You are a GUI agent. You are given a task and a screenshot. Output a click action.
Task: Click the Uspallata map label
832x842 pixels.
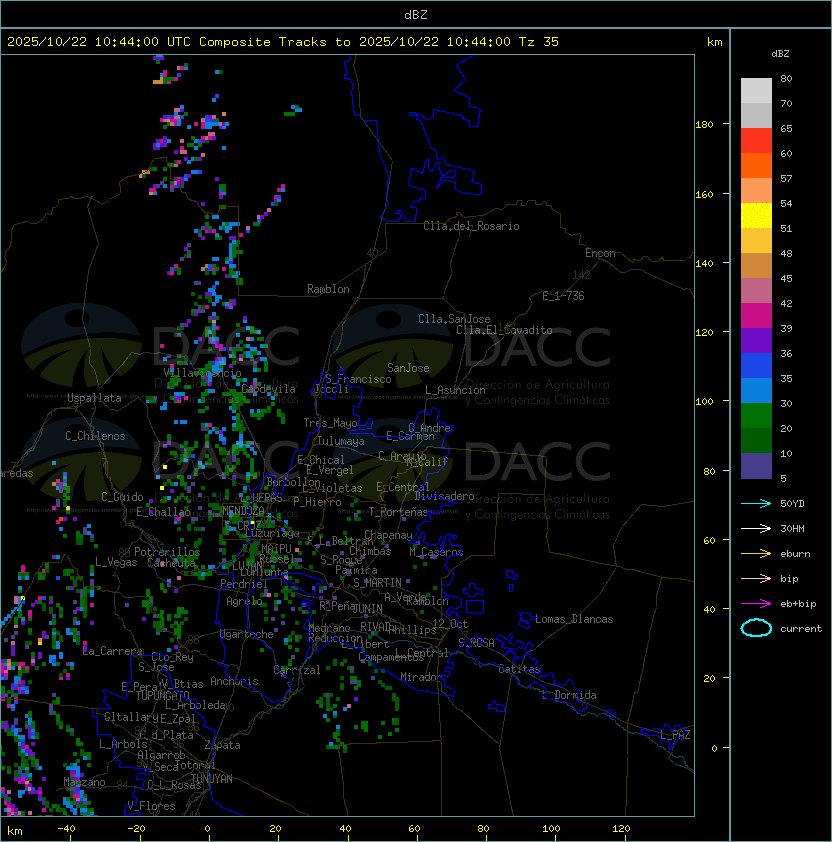[94, 398]
